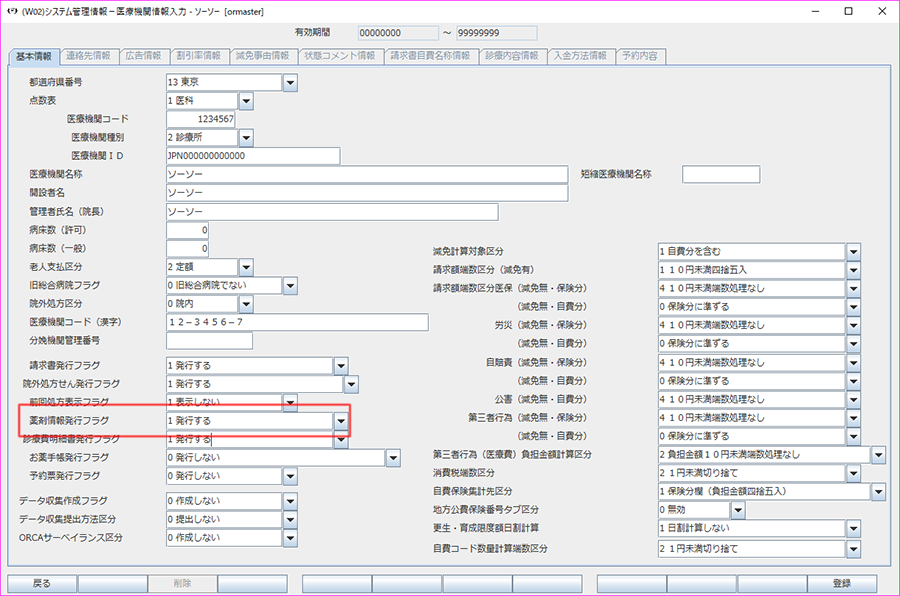Expand the 点数表 dropdown arrow
The width and height of the screenshot is (900, 596).
[x=245, y=101]
